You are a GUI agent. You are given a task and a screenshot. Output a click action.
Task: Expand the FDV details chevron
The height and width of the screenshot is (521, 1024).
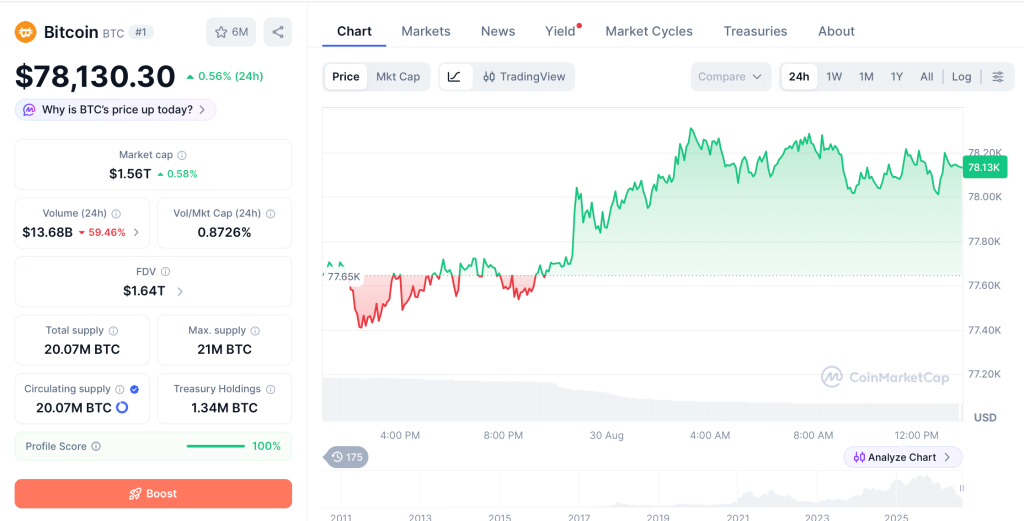[180, 291]
